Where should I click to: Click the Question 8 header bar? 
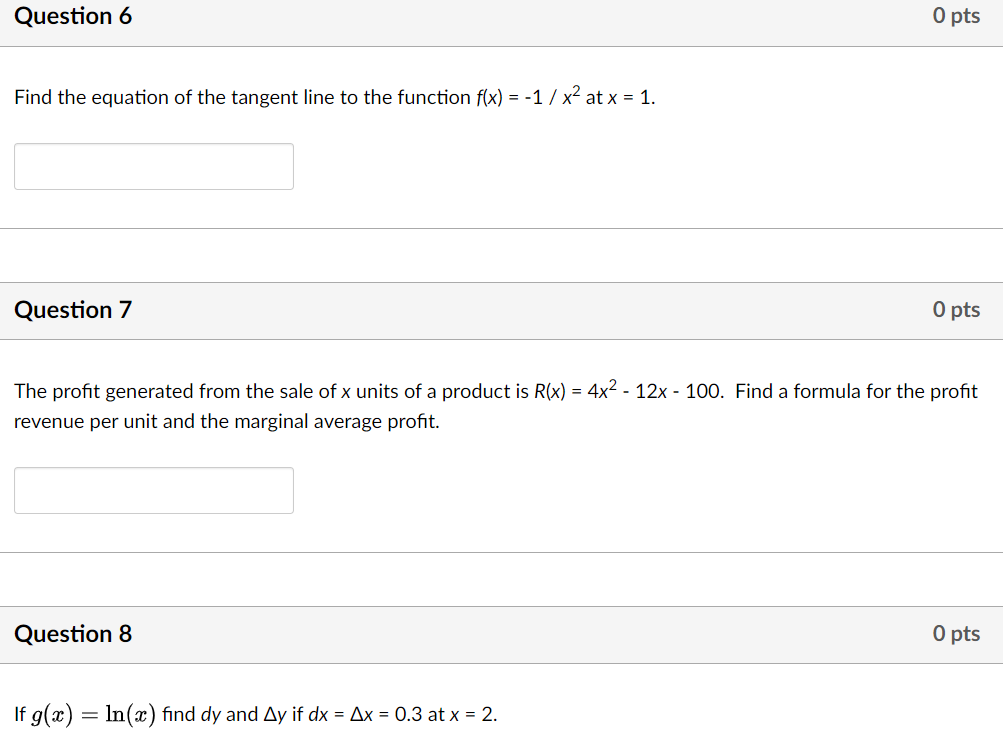(500, 634)
